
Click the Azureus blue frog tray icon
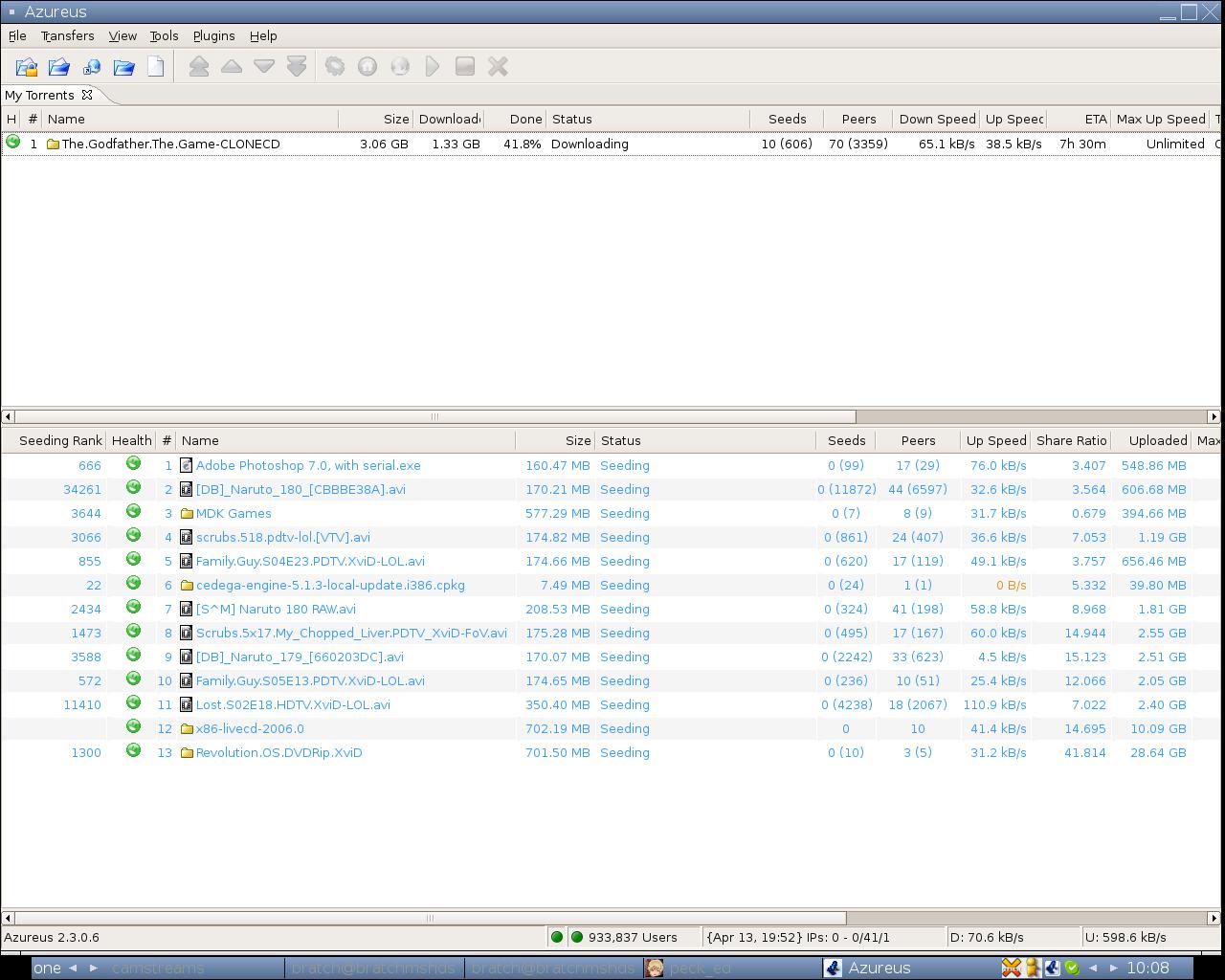pos(1052,968)
